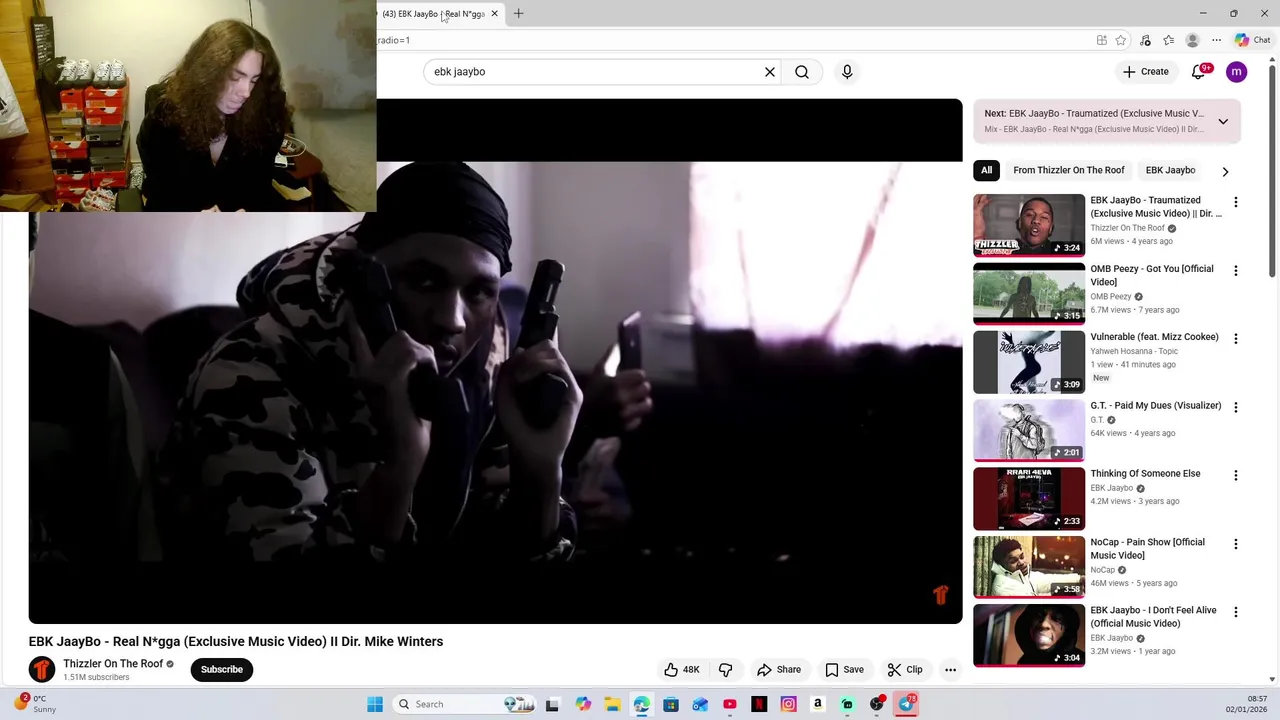Screen dimensions: 1280x720
Task: Play NoCap - Pain Show thumbnail
Action: click(x=1029, y=567)
